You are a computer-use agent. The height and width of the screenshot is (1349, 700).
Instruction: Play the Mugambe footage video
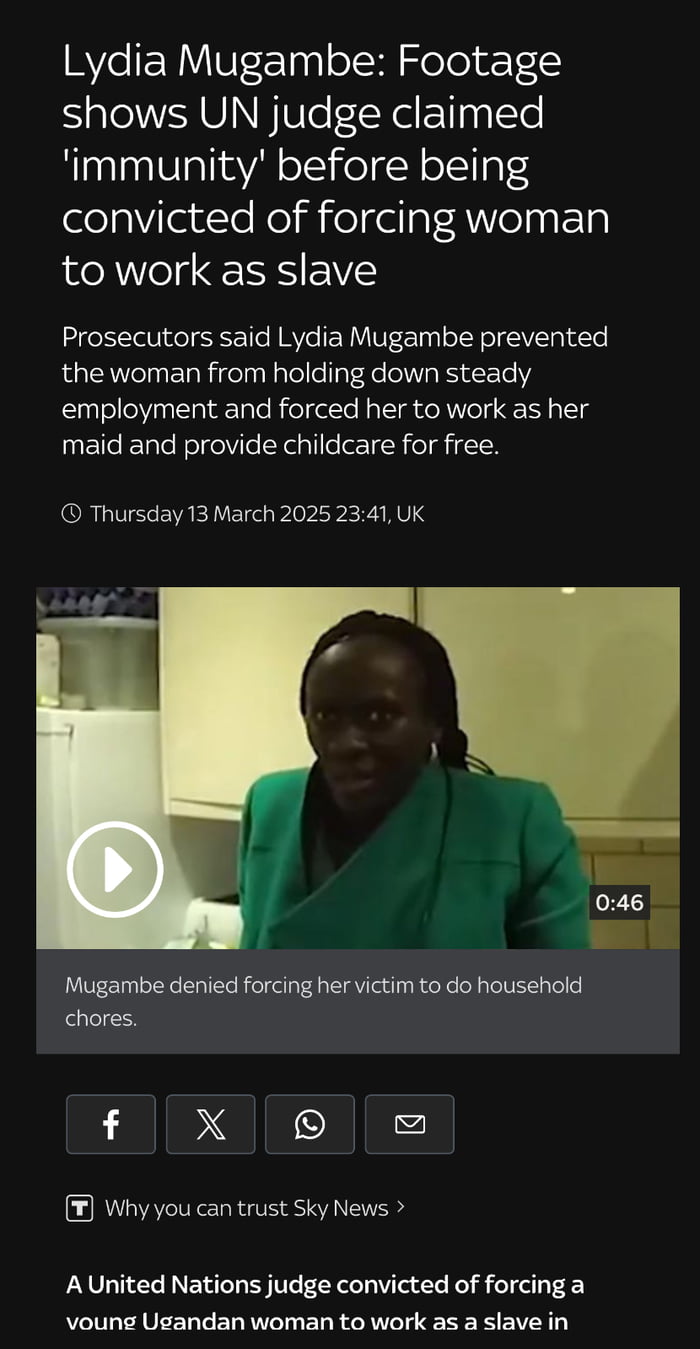(x=115, y=869)
